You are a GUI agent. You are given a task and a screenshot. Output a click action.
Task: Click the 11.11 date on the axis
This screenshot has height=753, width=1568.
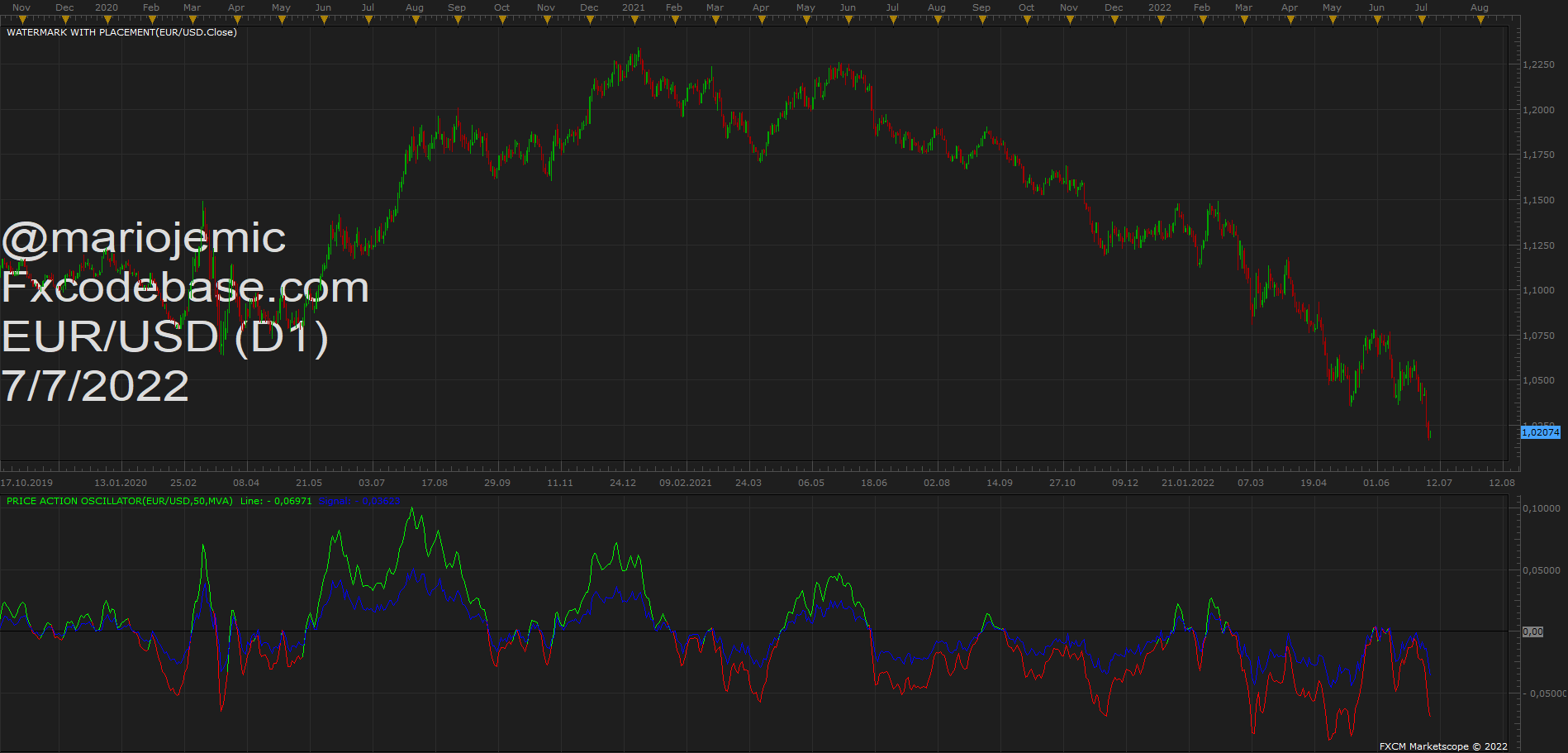pos(560,483)
